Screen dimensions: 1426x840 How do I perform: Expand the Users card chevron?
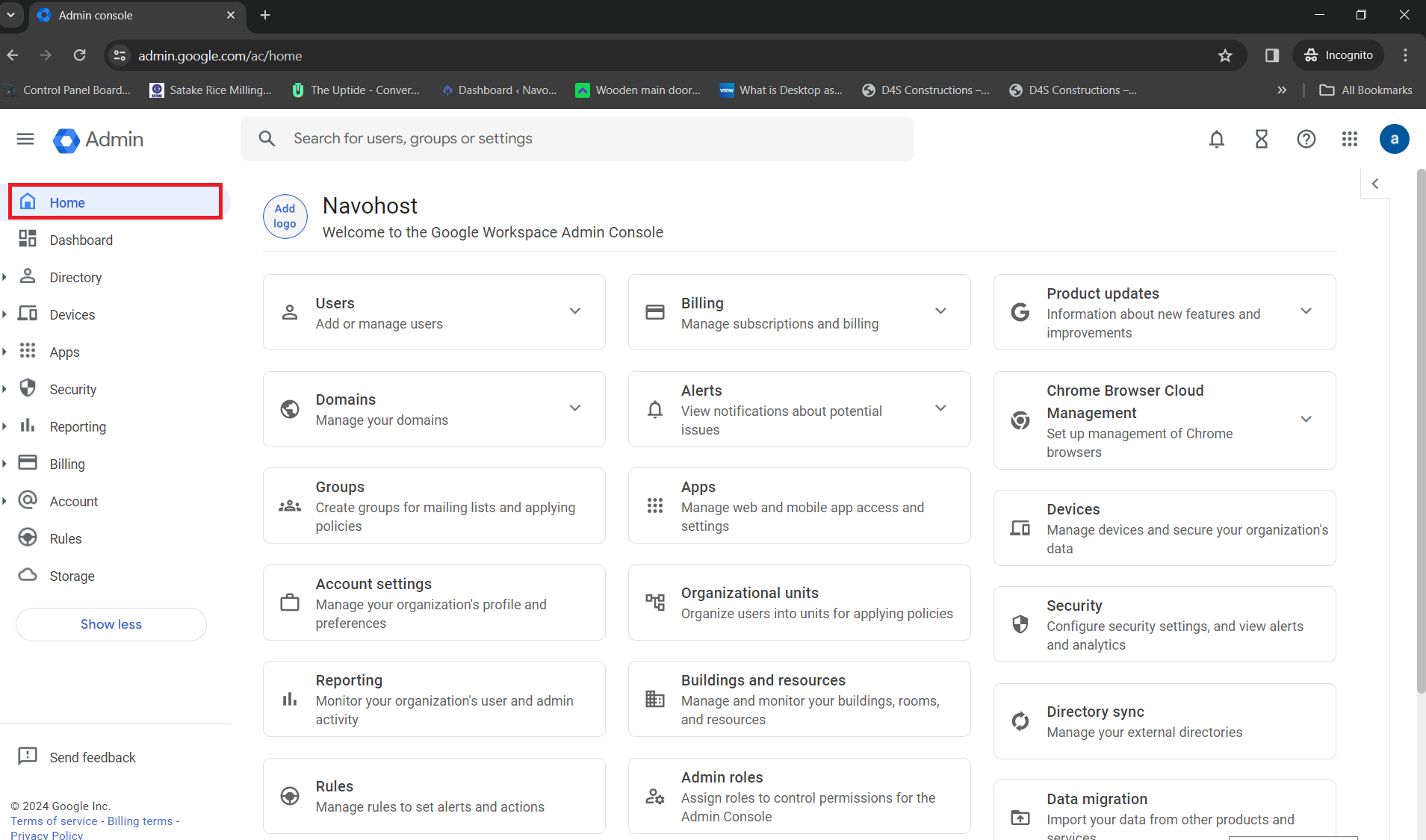[x=575, y=311]
